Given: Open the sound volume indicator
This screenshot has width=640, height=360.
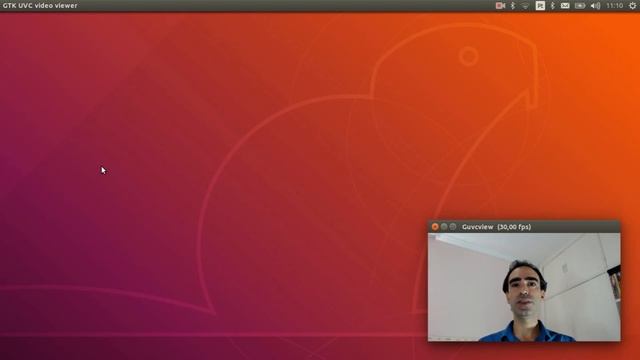Looking at the screenshot, I should click(596, 6).
